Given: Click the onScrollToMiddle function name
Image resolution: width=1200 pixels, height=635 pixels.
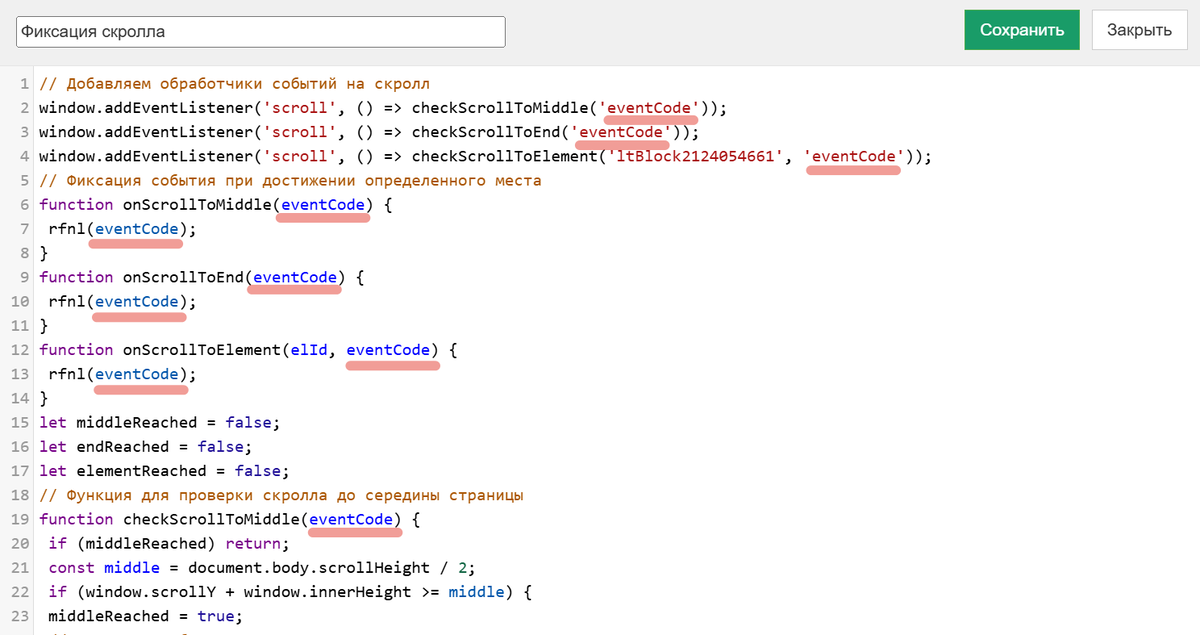Looking at the screenshot, I should click(197, 204).
